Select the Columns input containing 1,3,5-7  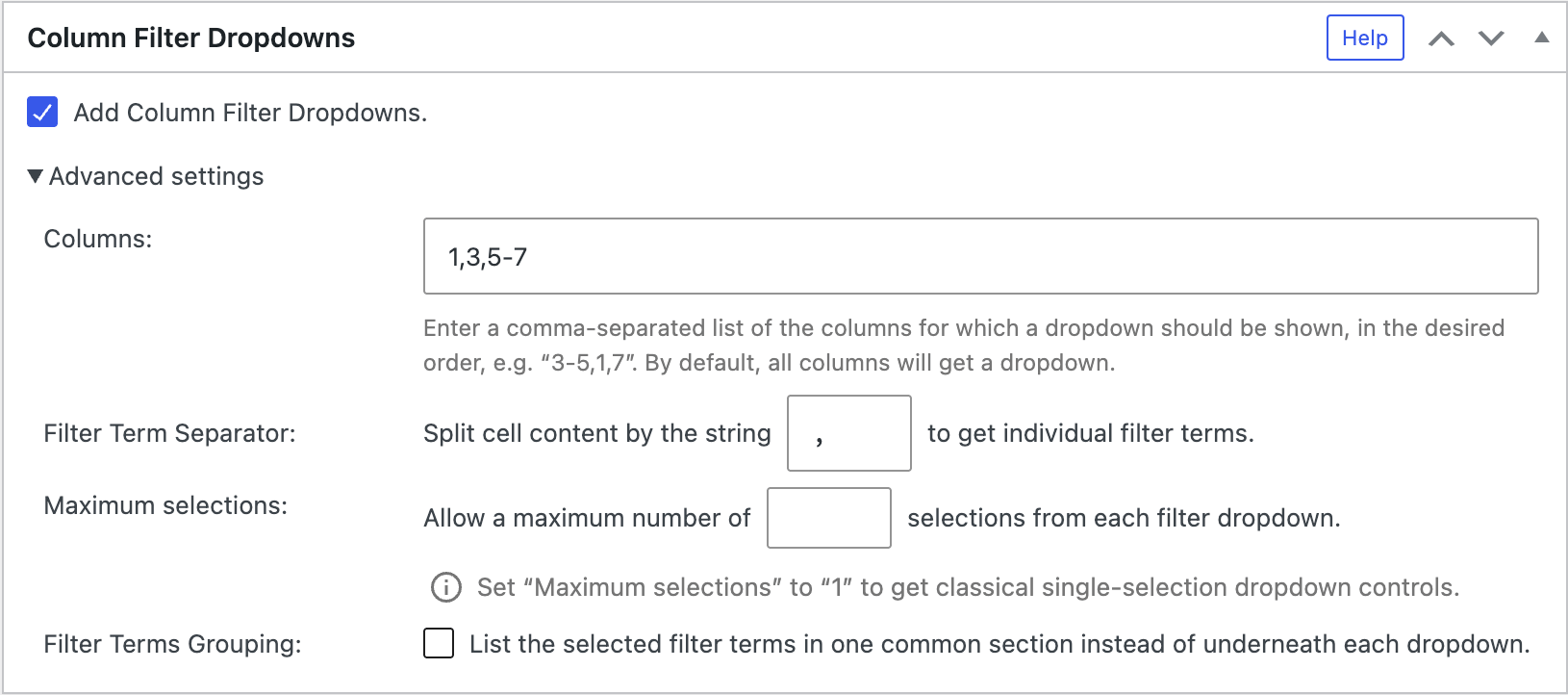(x=979, y=256)
